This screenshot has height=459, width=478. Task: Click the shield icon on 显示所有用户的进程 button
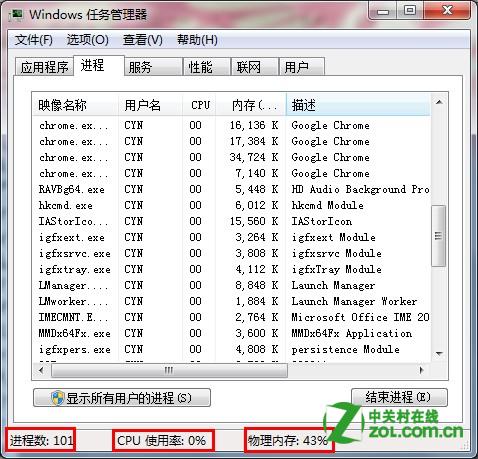click(x=57, y=398)
